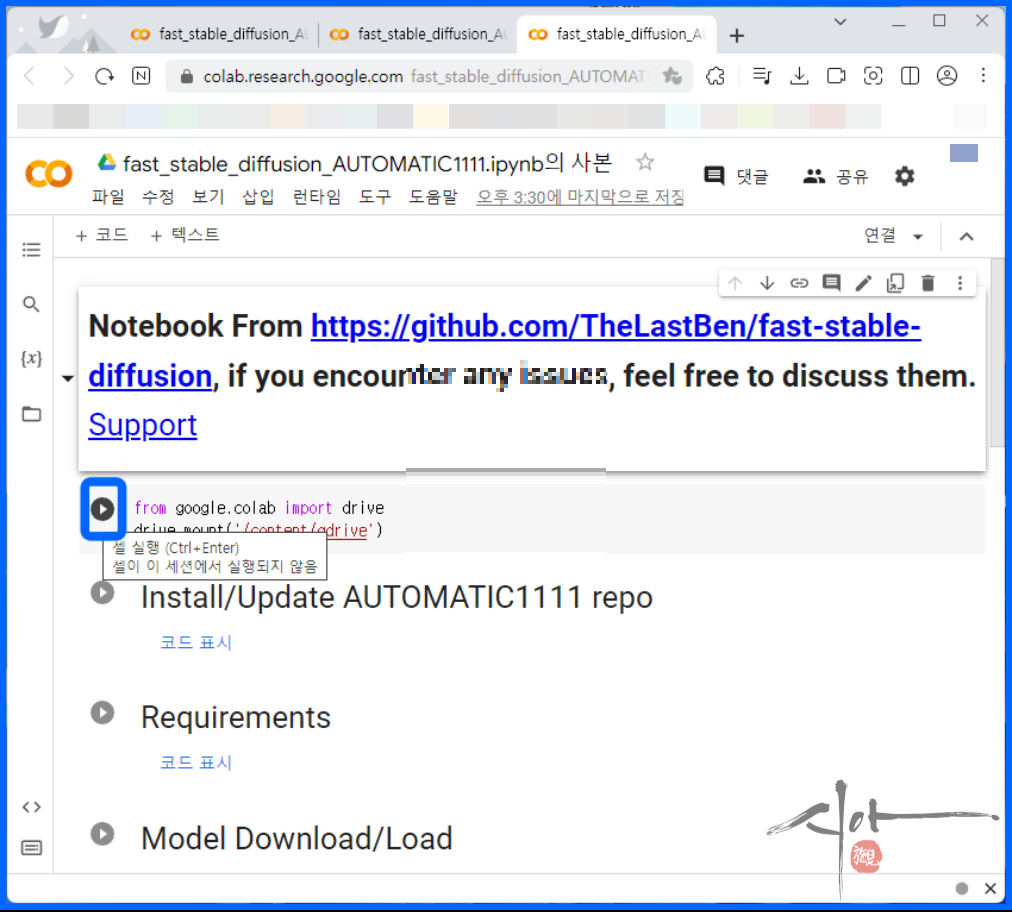The height and width of the screenshot is (912, 1012).
Task: Bookmark this page in address bar
Action: 672,76
